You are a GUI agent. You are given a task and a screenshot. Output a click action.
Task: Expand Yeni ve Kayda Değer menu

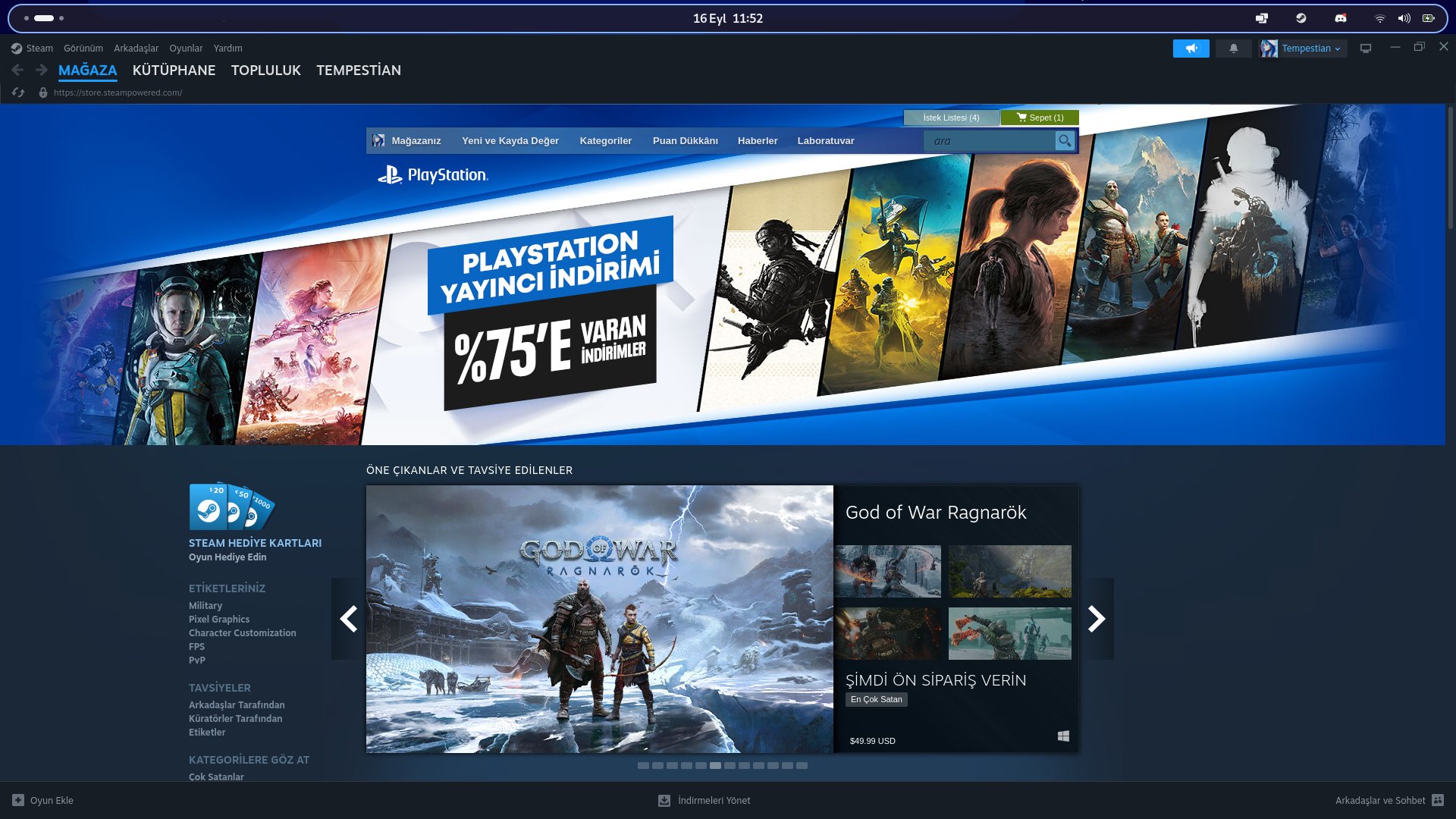pyautogui.click(x=510, y=141)
